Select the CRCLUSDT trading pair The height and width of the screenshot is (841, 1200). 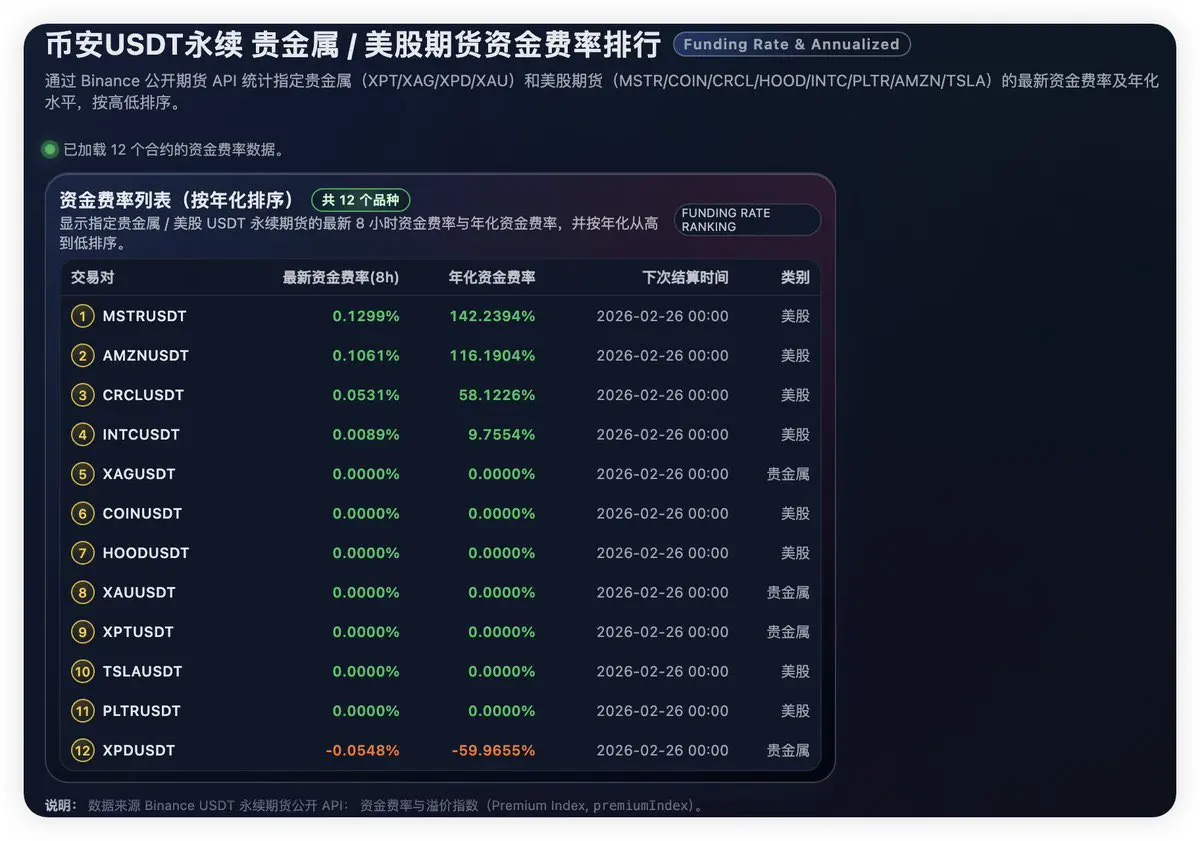click(x=144, y=395)
